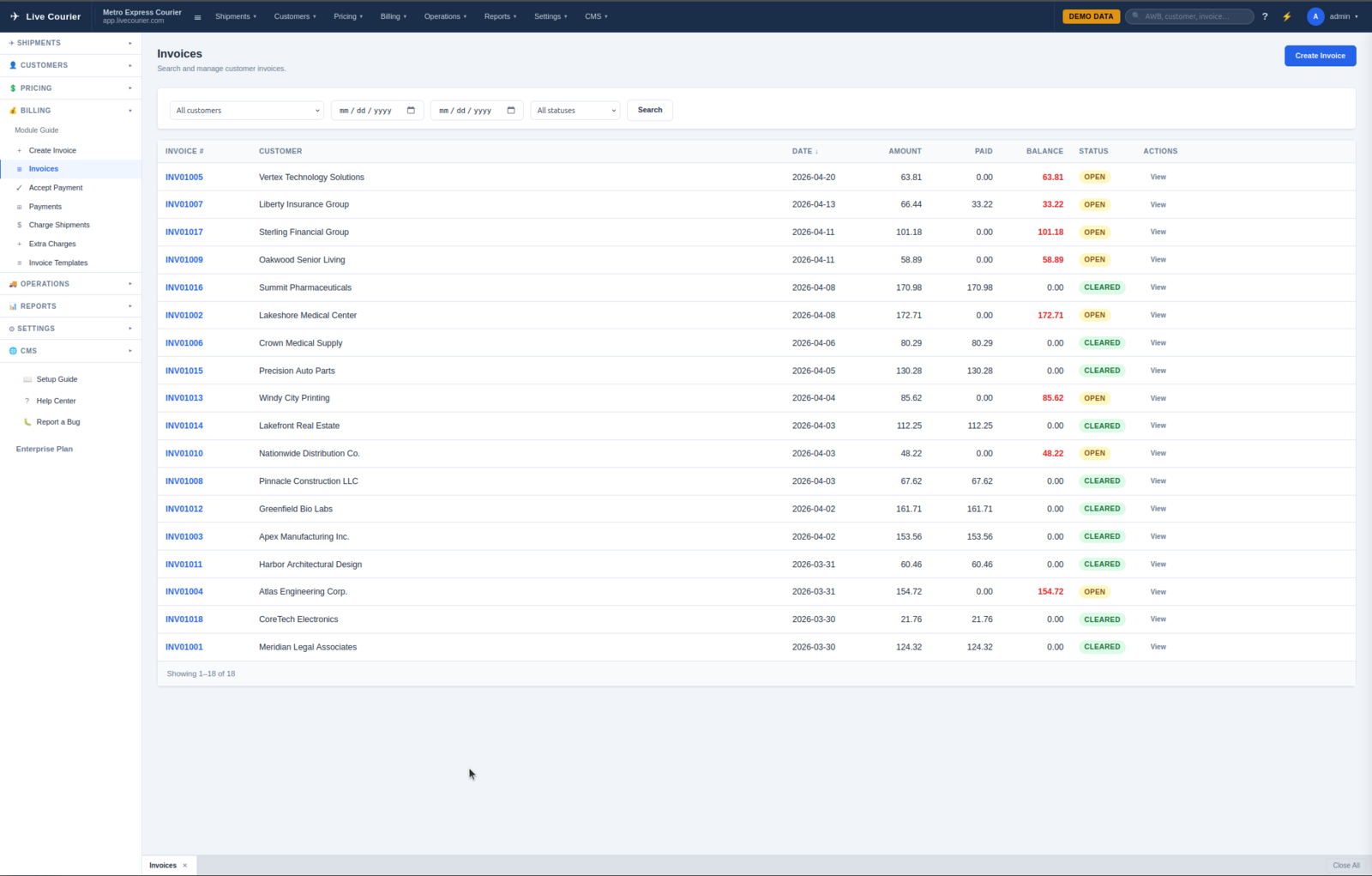
Task: Collapse the Billing sidebar section
Action: coord(70,111)
